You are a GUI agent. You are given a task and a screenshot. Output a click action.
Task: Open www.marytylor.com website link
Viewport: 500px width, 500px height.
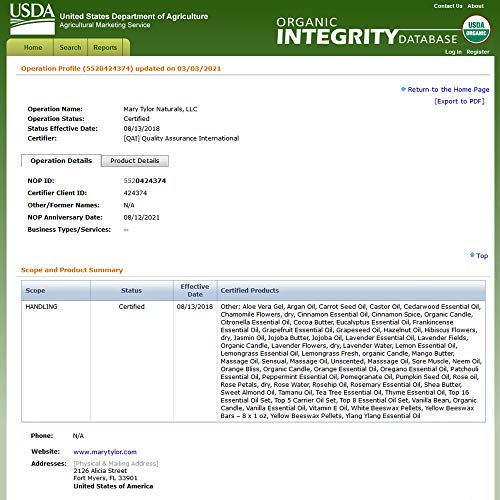[105, 452]
